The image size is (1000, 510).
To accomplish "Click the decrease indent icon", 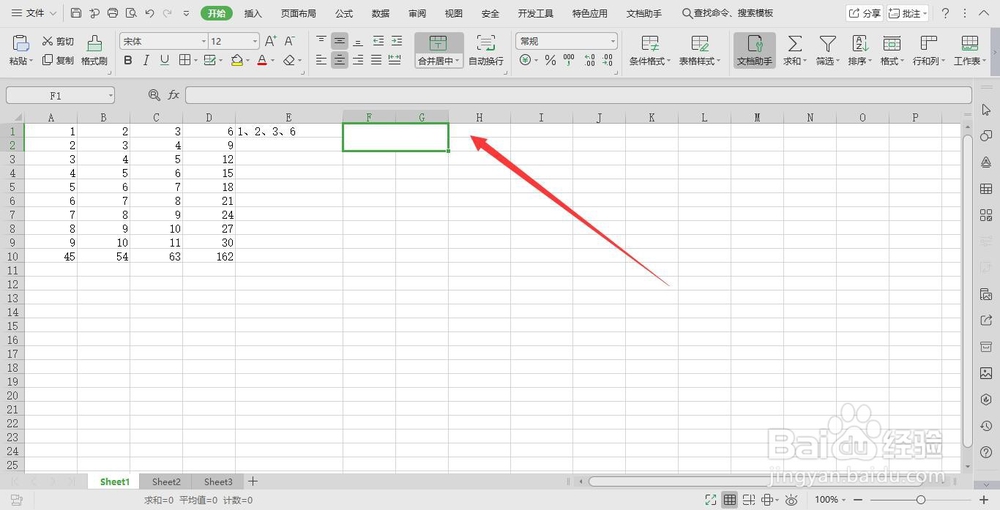I will point(378,41).
